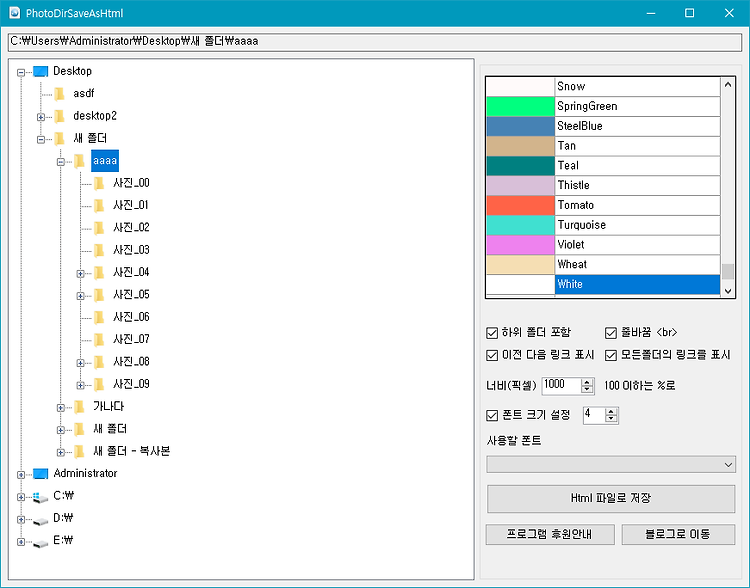Click the 프로그램 후원안내 button

[550, 534]
